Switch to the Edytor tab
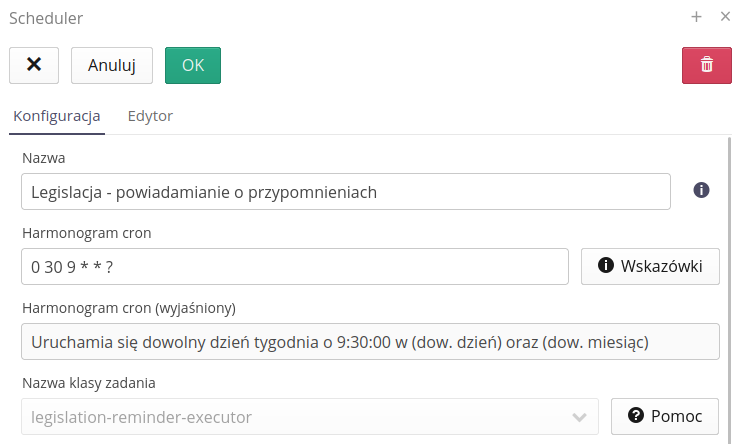Viewport: 735px width, 444px height. 150,116
